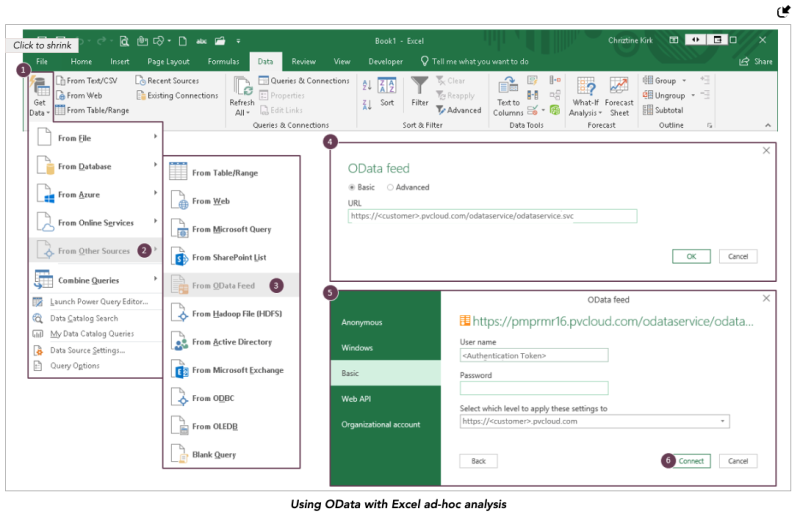Switch to the Page Layout tab

[x=168, y=61]
